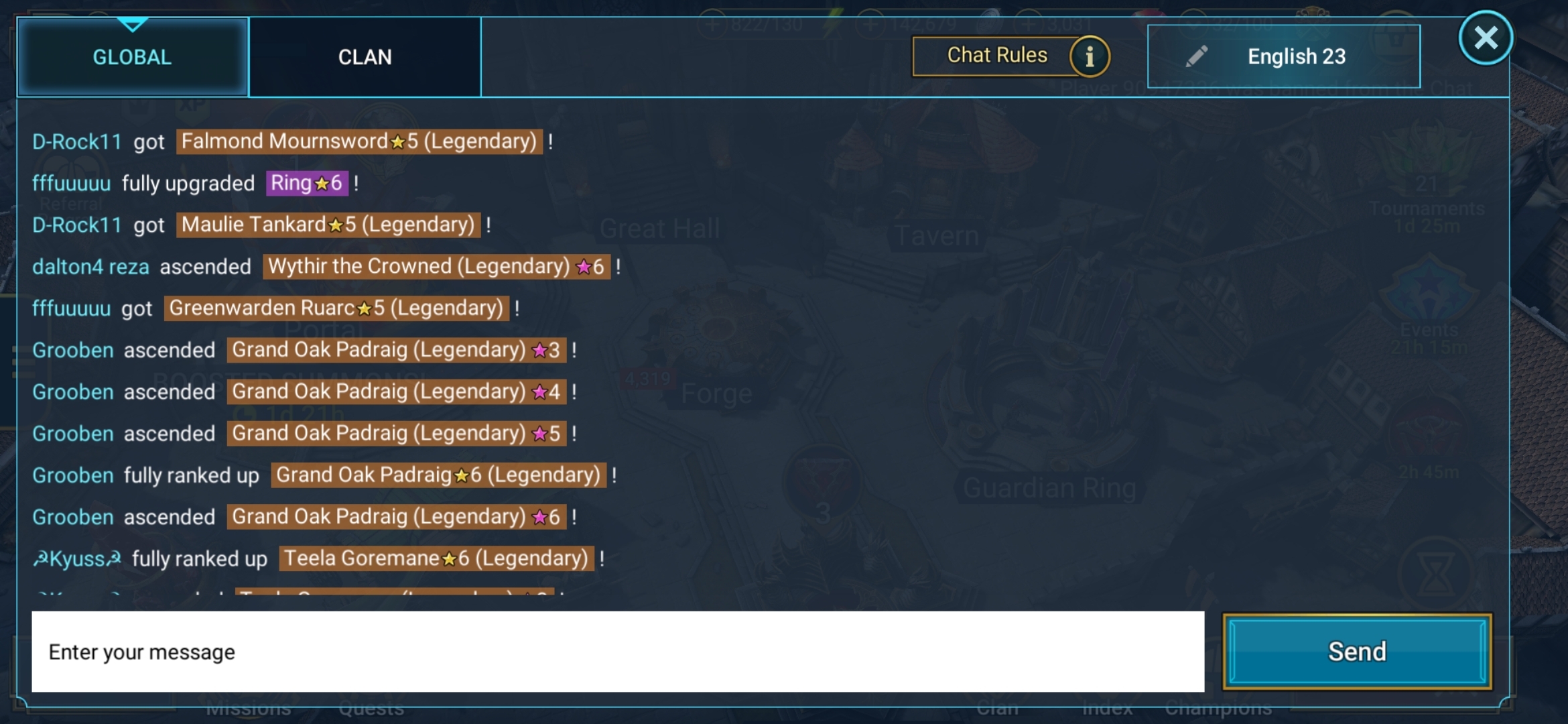Focus the Enter your message field
This screenshot has width=1568, height=724.
618,652
